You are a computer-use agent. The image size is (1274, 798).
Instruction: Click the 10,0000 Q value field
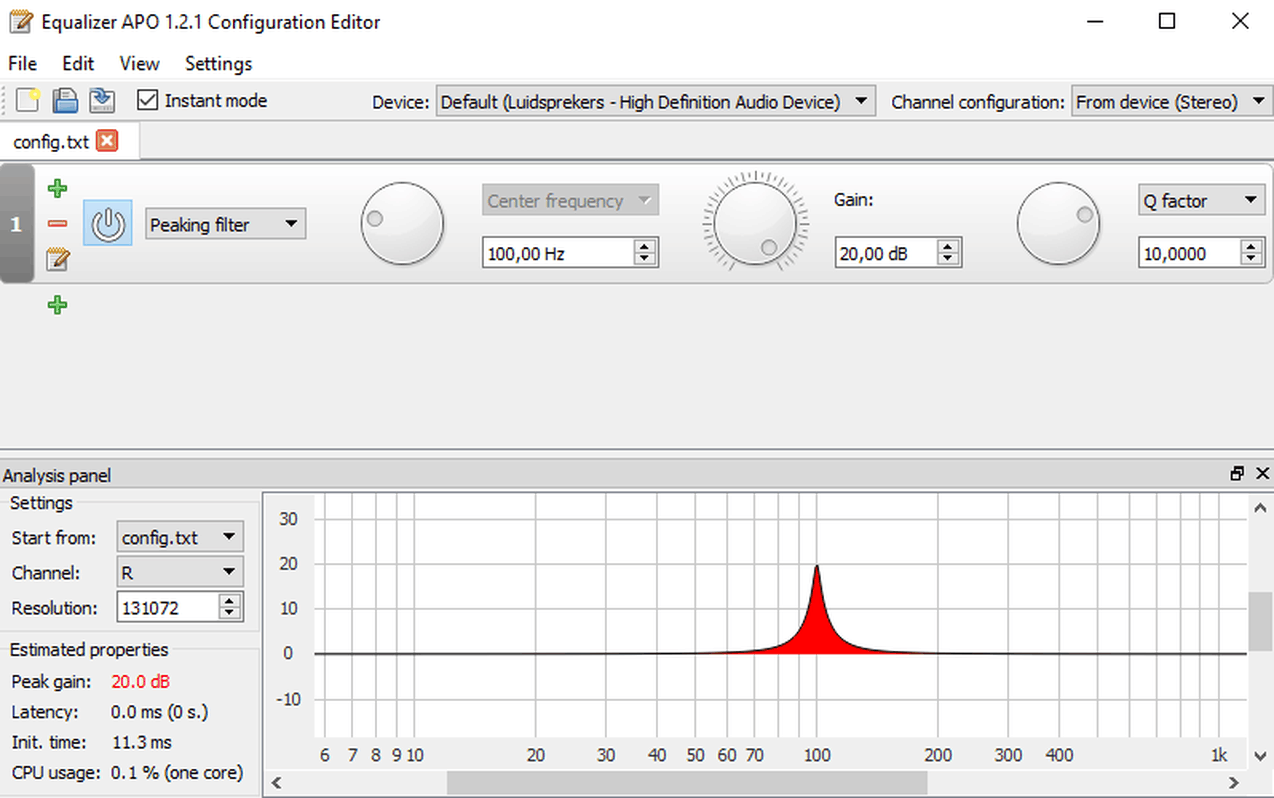click(1189, 253)
